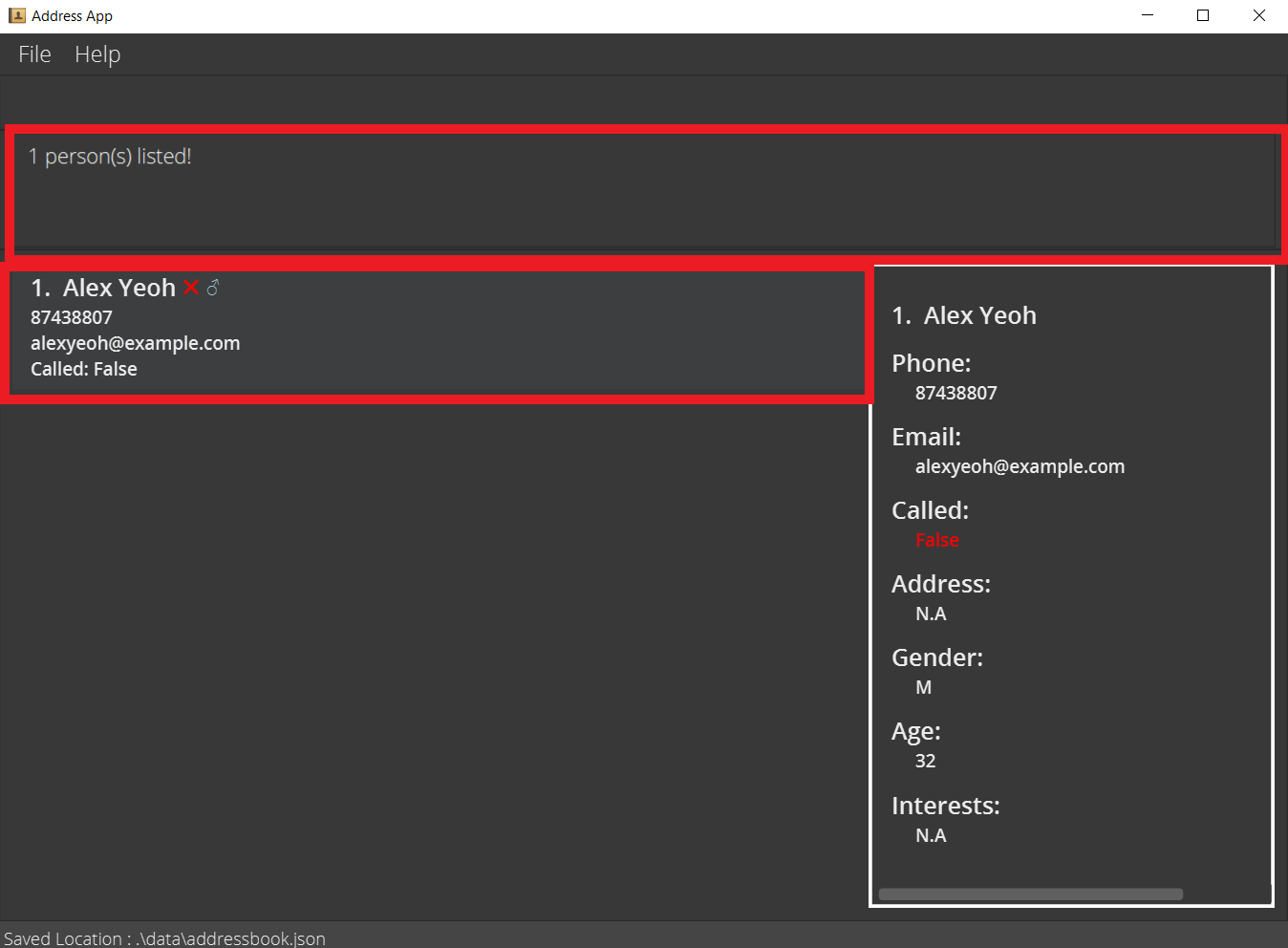Click the Alex Yeoh heading in details panel
1288x948 pixels.
tap(979, 315)
